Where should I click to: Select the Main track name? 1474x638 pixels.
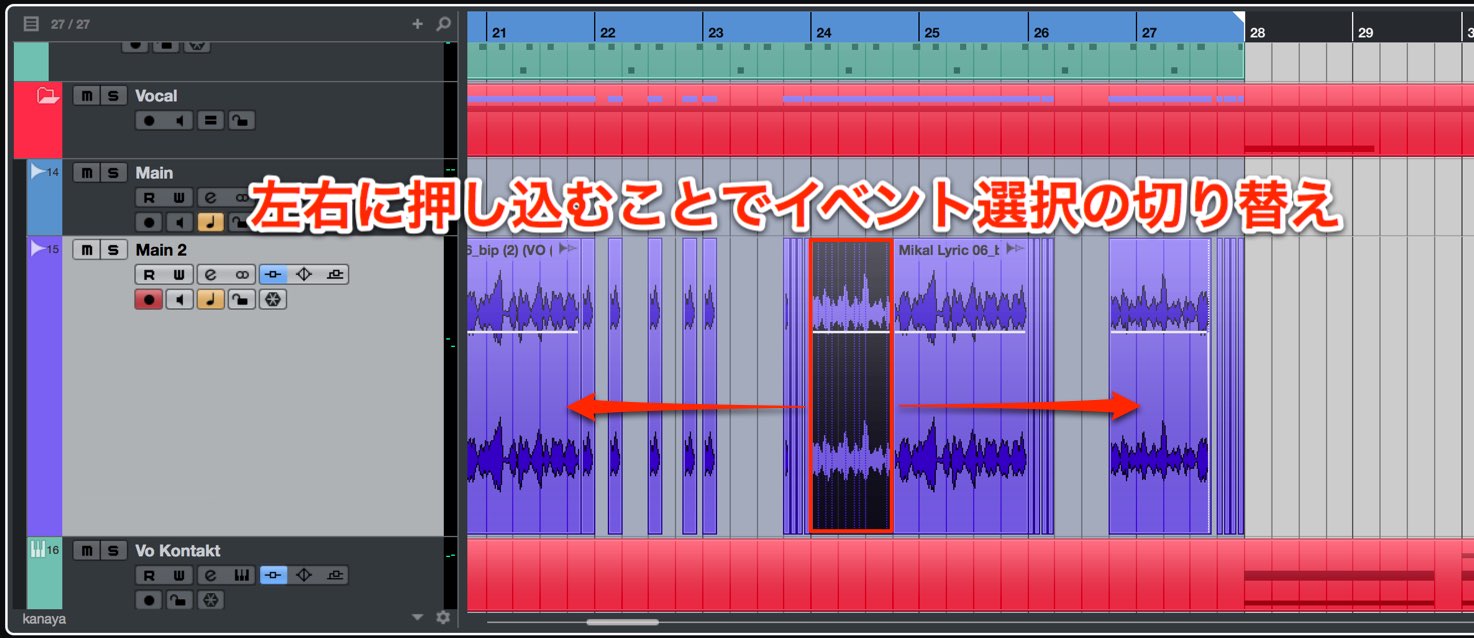click(x=154, y=173)
